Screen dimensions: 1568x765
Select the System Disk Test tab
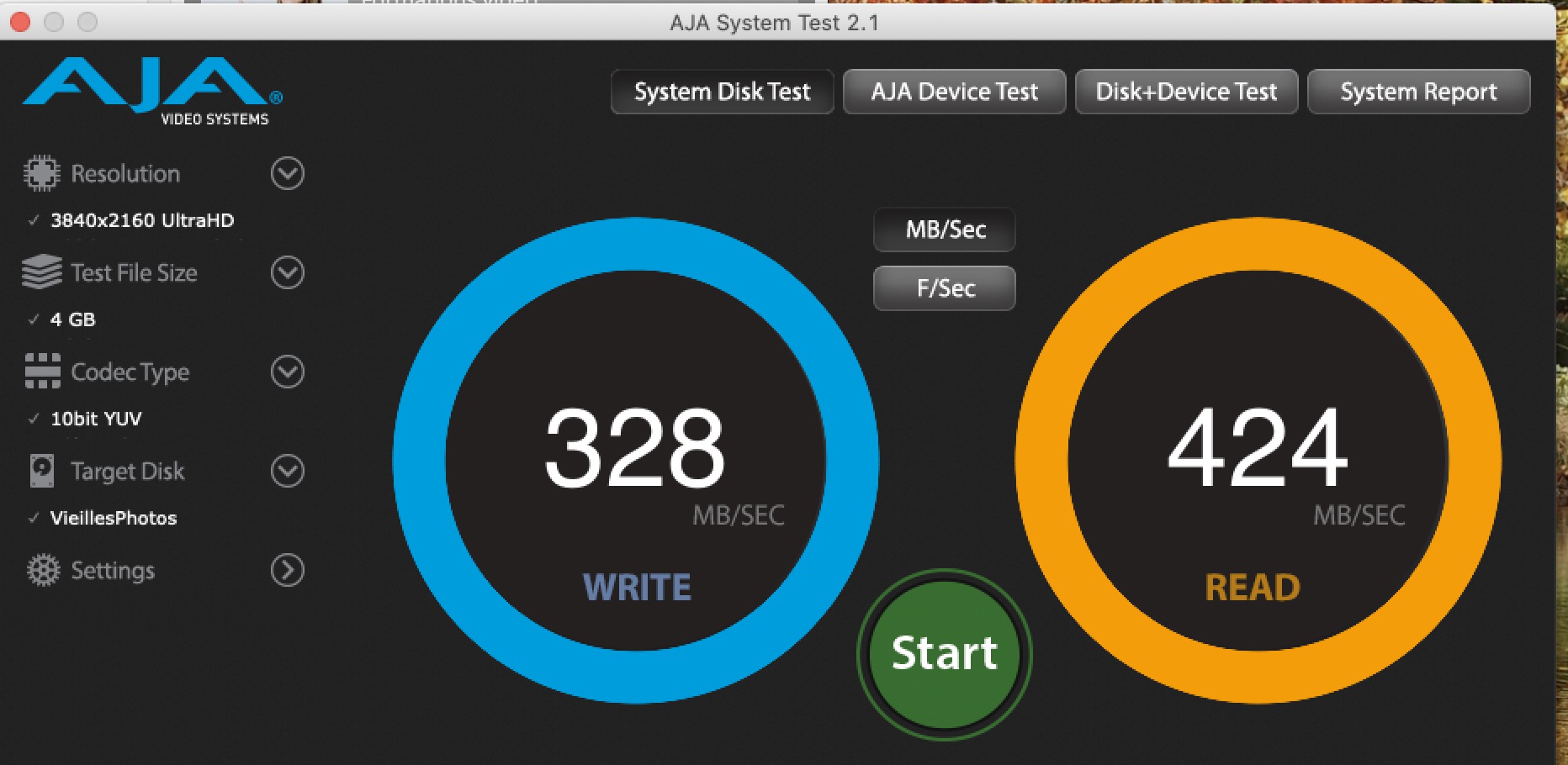click(723, 92)
